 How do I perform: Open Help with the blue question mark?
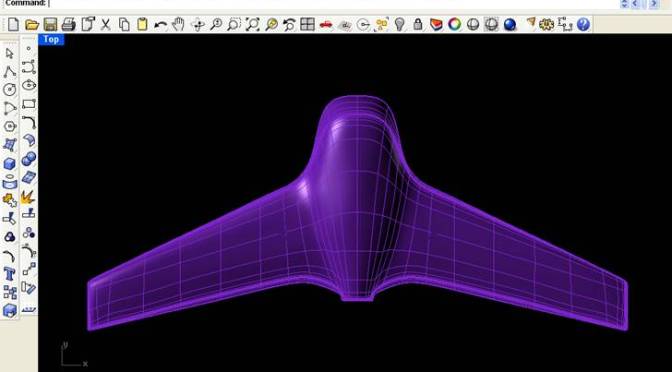[583, 24]
